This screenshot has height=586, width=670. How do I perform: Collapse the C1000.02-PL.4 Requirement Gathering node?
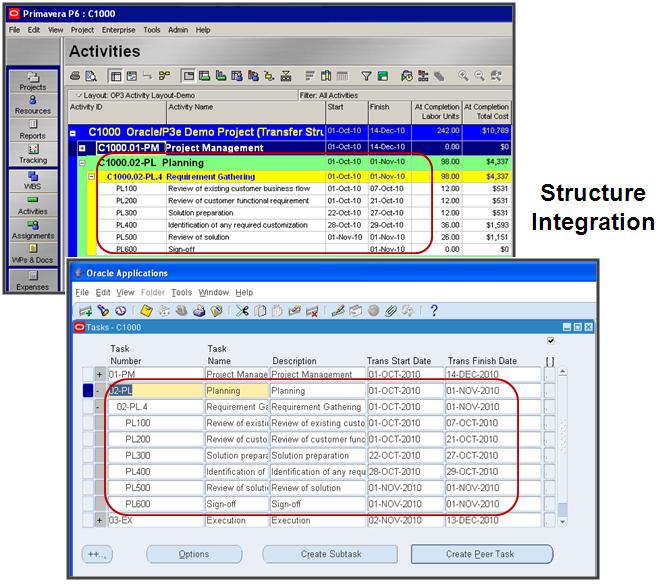(91, 176)
